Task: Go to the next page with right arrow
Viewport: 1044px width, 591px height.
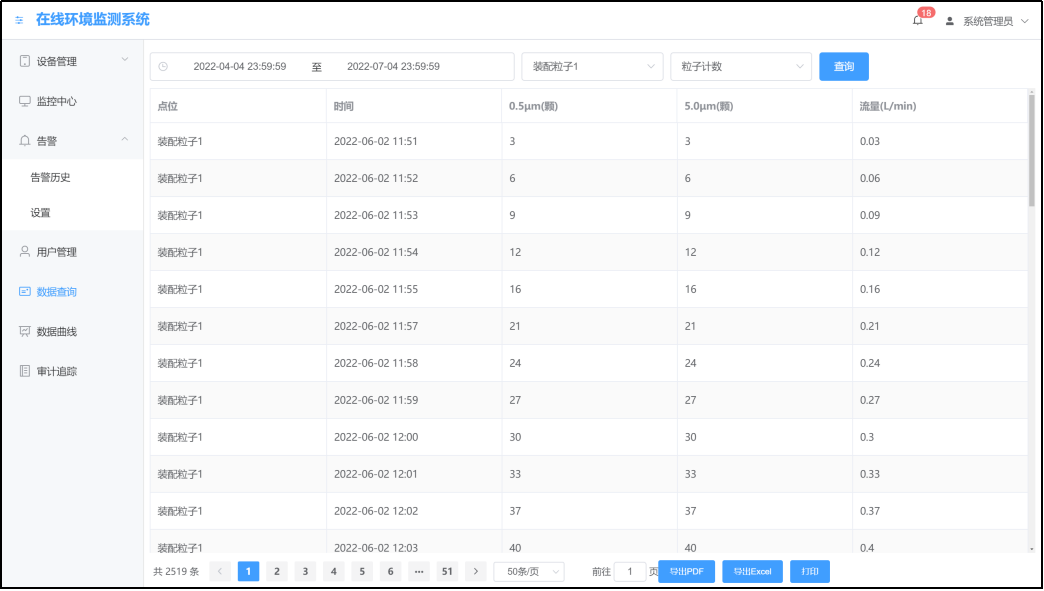Action: click(475, 572)
